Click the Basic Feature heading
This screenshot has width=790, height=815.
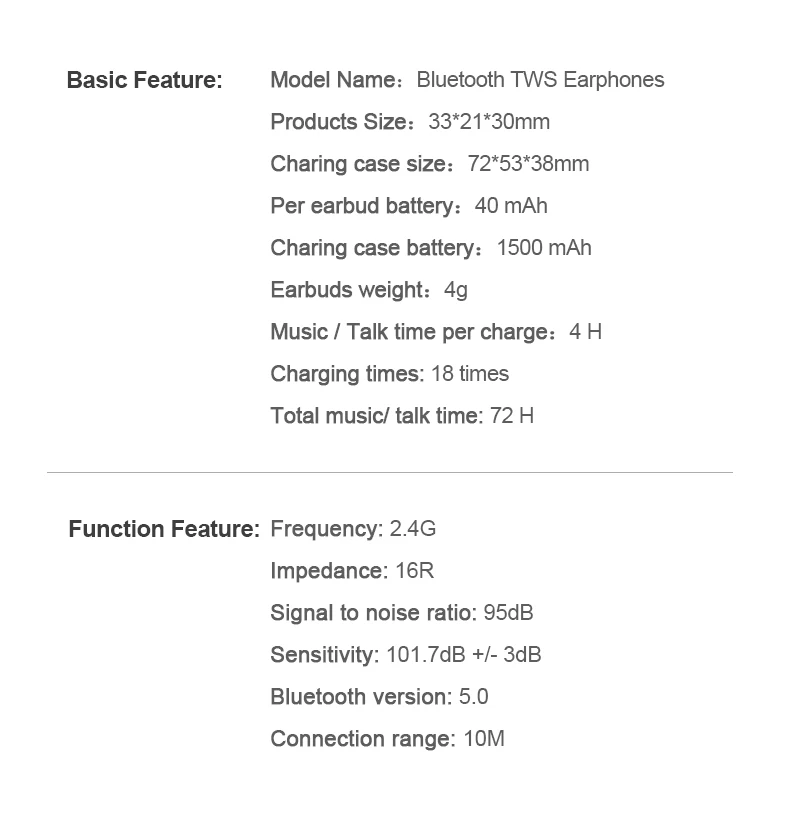144,80
